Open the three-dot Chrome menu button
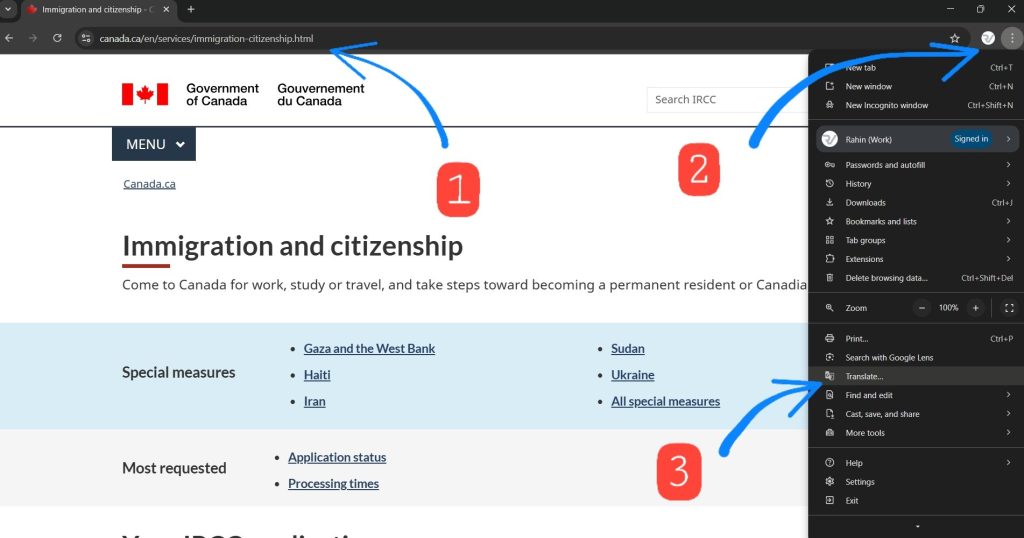The image size is (1024, 538). 1012,39
